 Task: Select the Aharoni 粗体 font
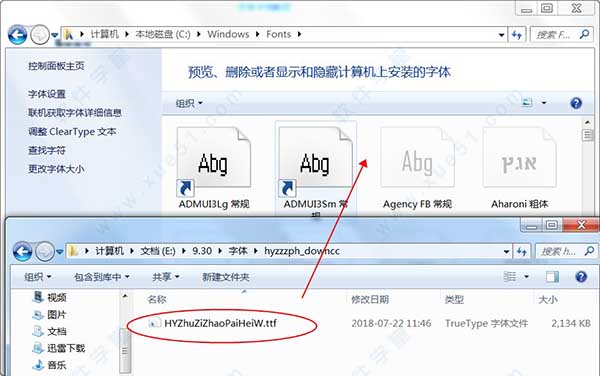click(x=520, y=169)
